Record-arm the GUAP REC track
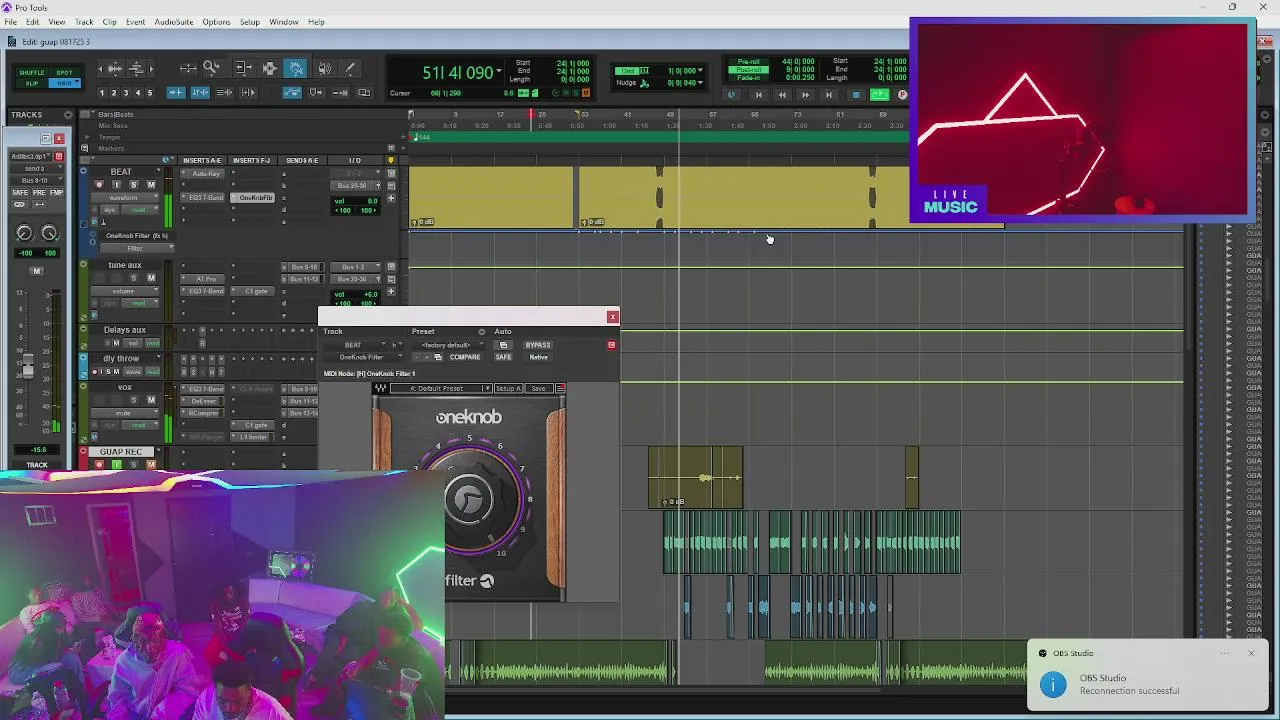This screenshot has width=1280, height=720. 98,465
